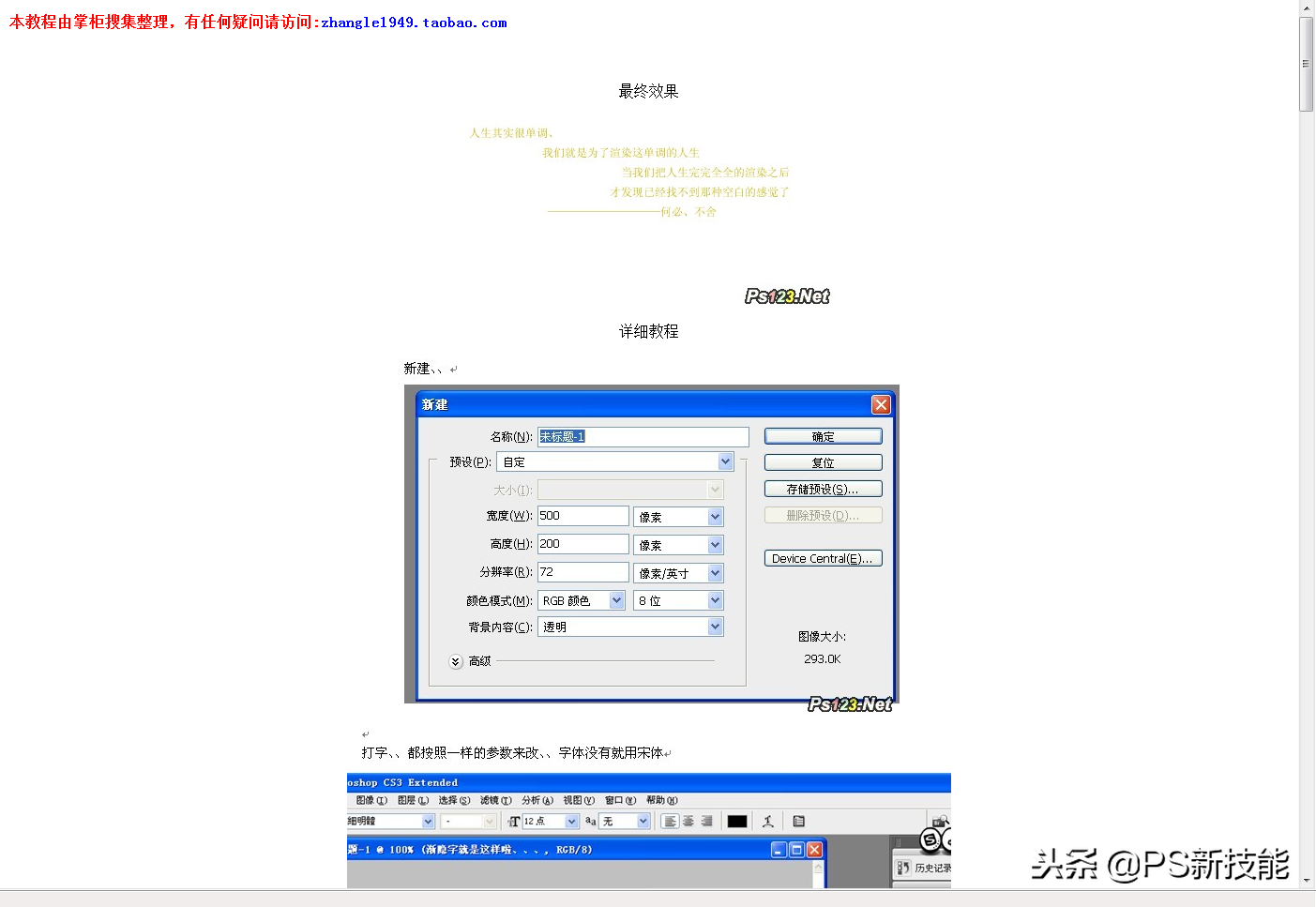Viewport: 1316px width, 907px height.
Task: Click the 存储预设(S)... button
Action: pos(823,489)
